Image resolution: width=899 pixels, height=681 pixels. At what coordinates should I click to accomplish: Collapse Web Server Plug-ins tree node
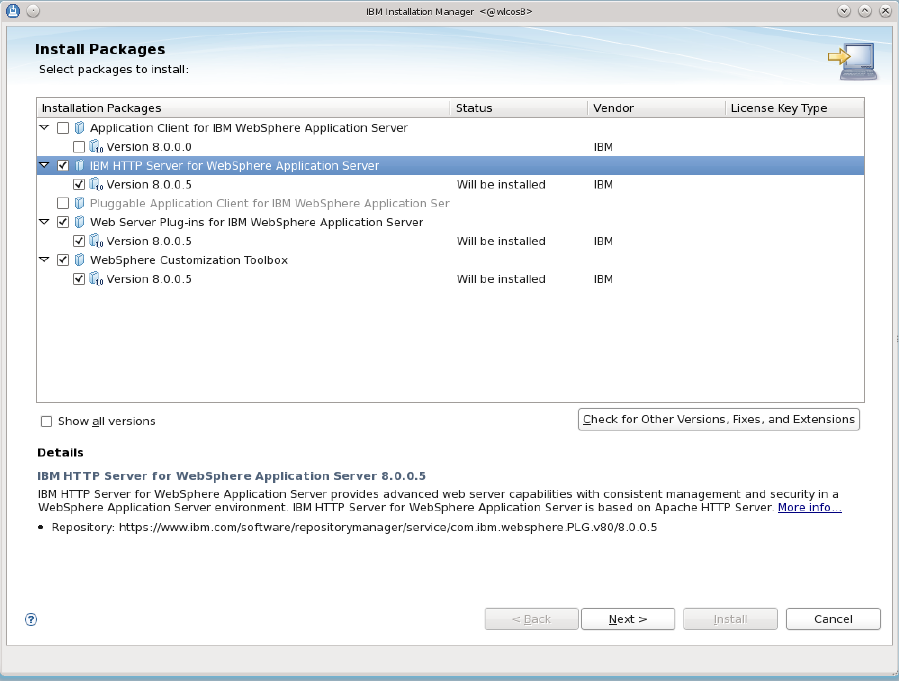click(x=44, y=221)
